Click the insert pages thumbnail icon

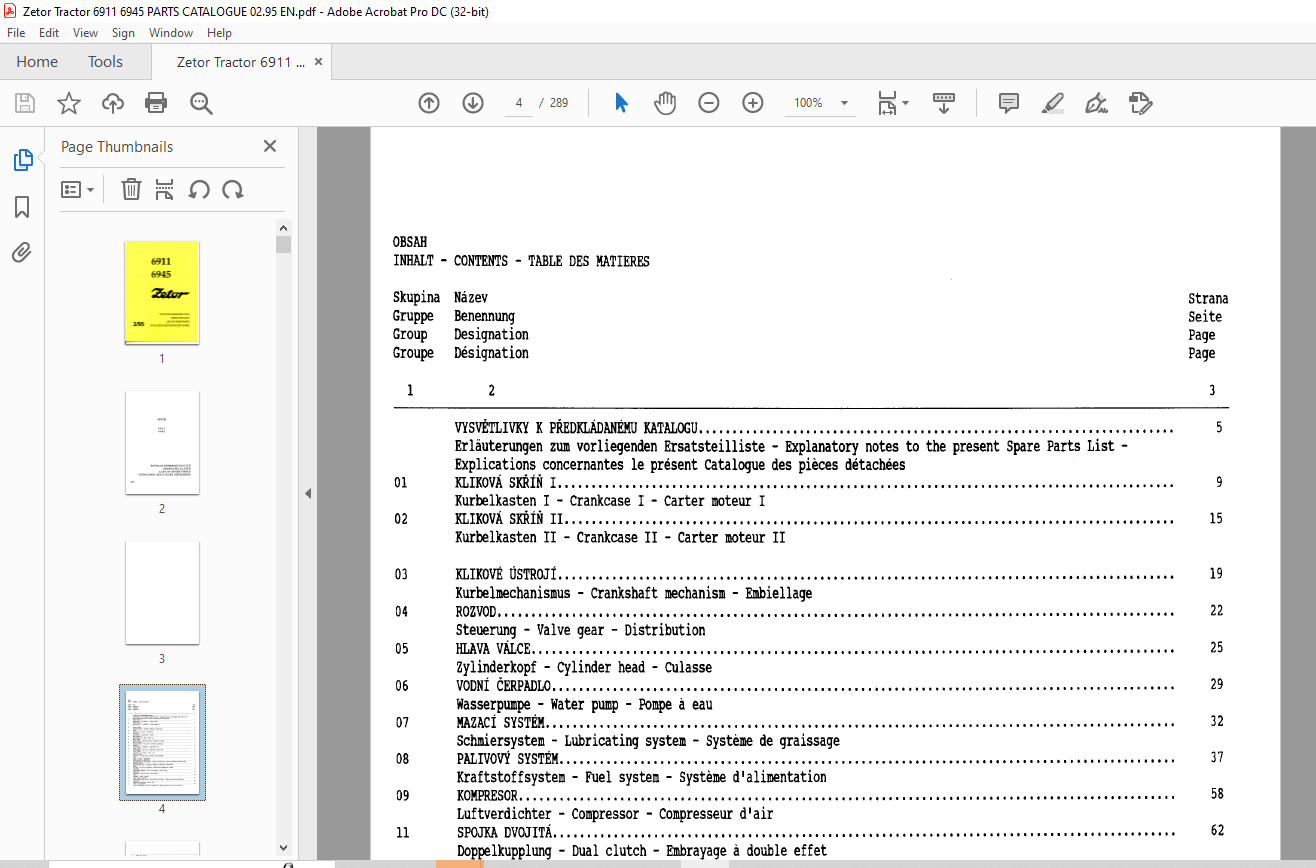click(165, 189)
